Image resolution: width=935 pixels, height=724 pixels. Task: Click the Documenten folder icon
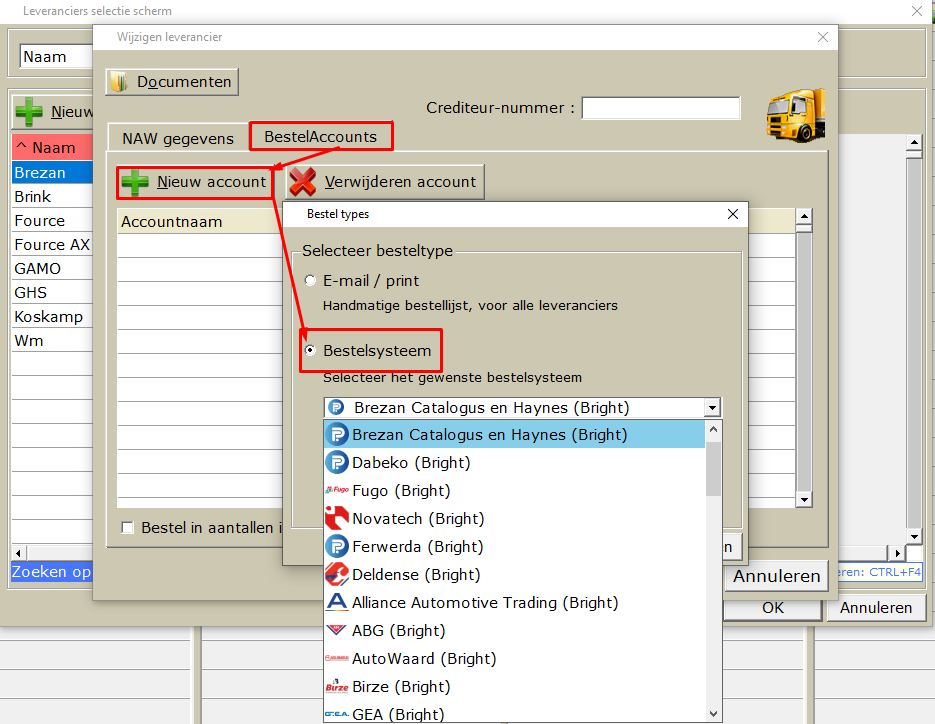click(119, 82)
